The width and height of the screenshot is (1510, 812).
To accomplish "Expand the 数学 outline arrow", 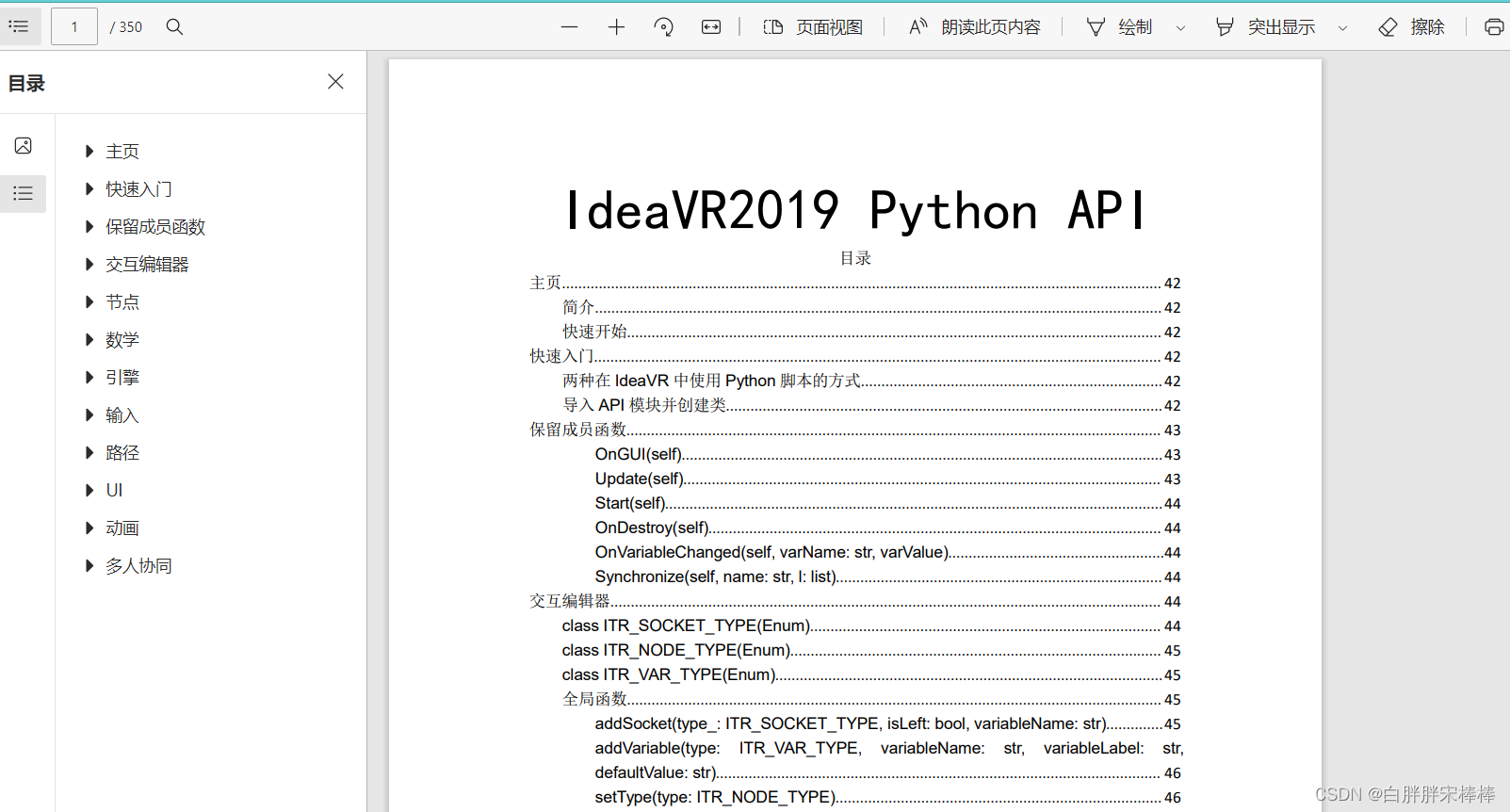I will point(89,340).
